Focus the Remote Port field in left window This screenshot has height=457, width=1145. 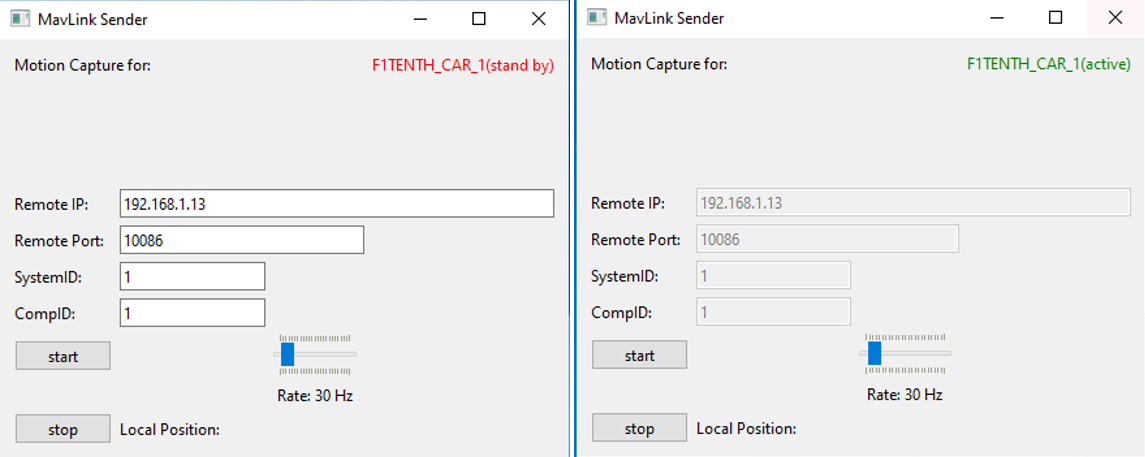tap(241, 240)
